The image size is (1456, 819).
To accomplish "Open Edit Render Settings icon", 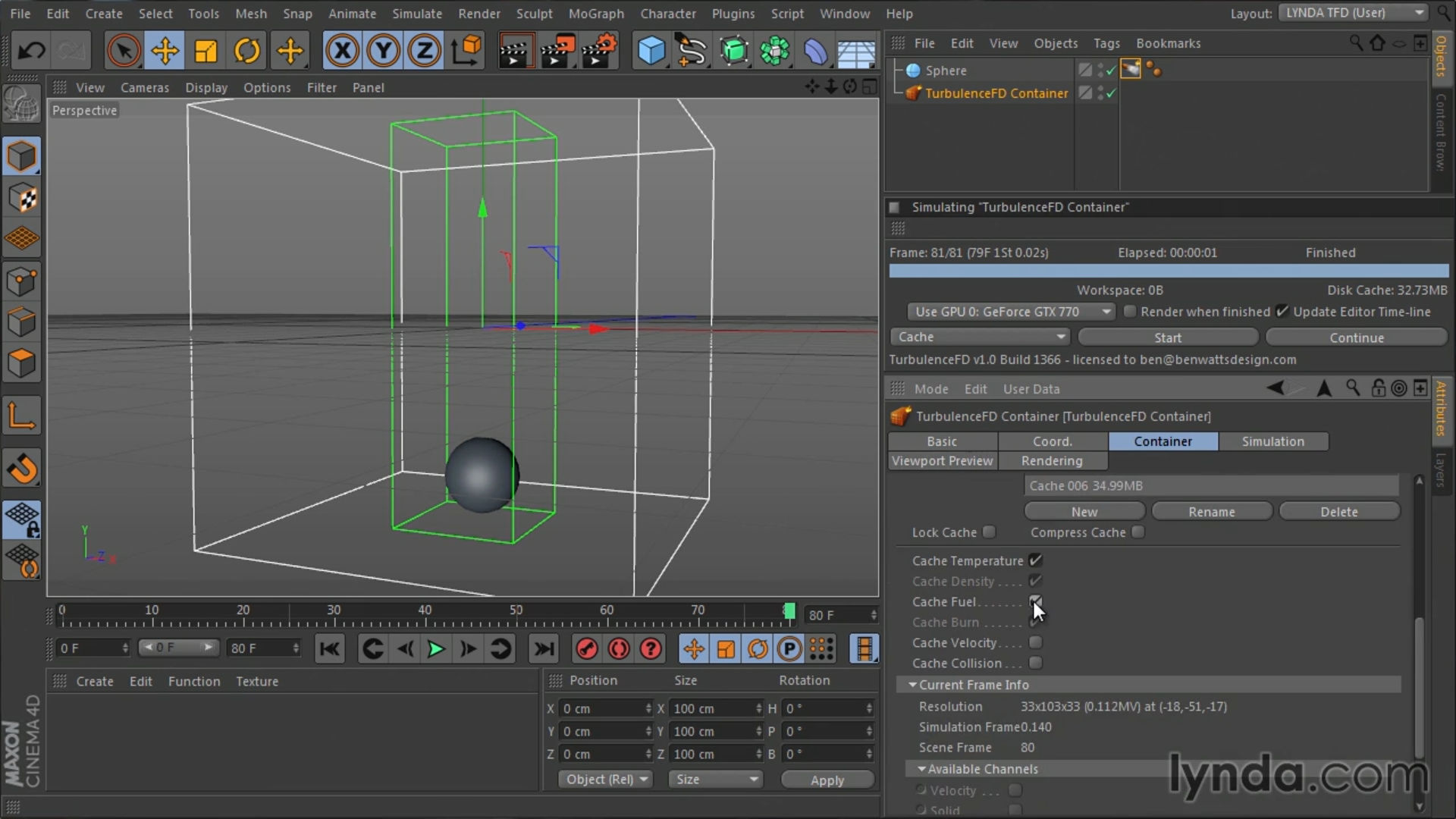I will click(x=598, y=51).
